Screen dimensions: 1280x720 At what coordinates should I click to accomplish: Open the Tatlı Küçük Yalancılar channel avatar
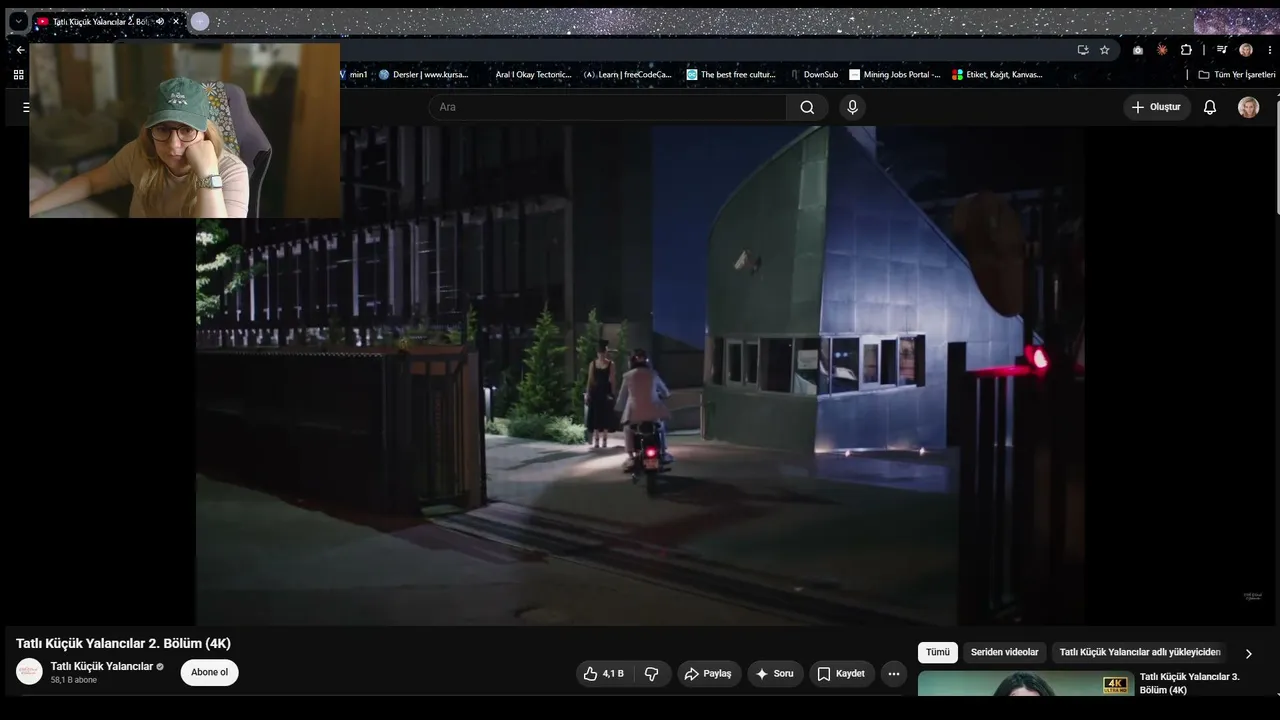pyautogui.click(x=30, y=672)
